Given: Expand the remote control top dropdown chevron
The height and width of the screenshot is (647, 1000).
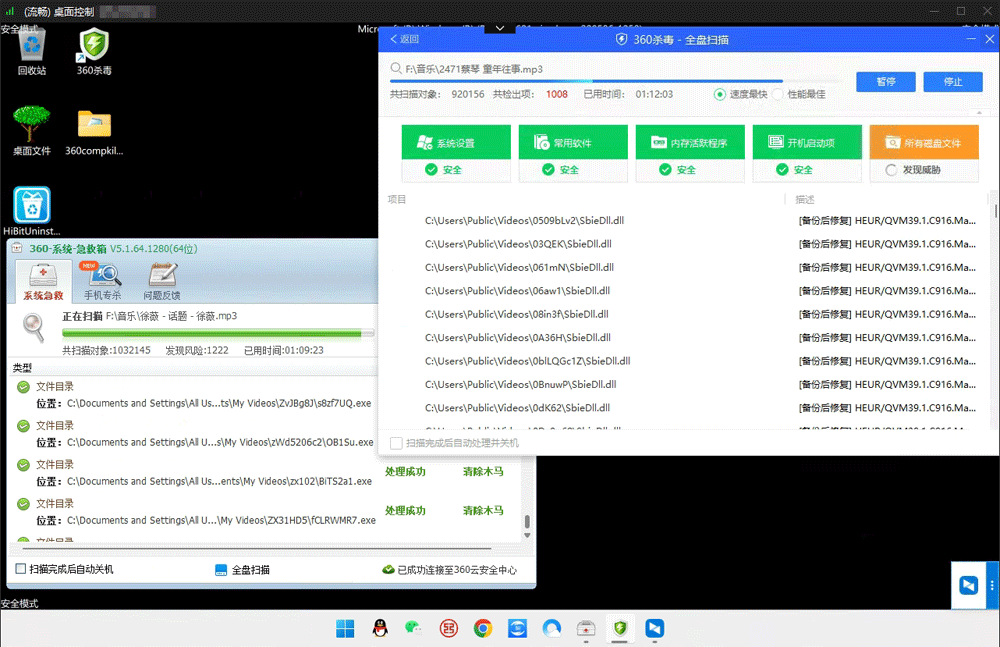Looking at the screenshot, I should click(x=499, y=29).
